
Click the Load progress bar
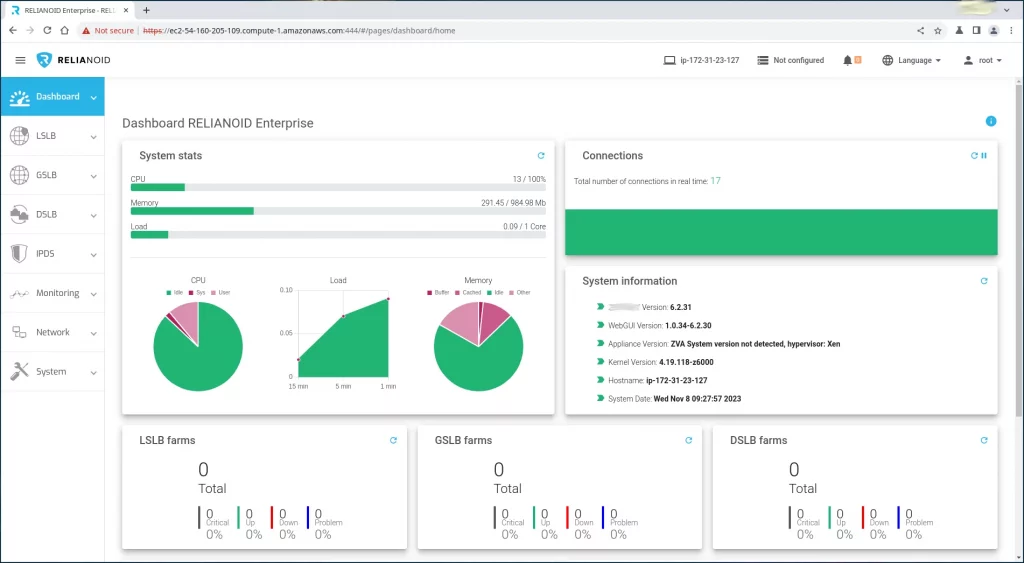pyautogui.click(x=338, y=234)
